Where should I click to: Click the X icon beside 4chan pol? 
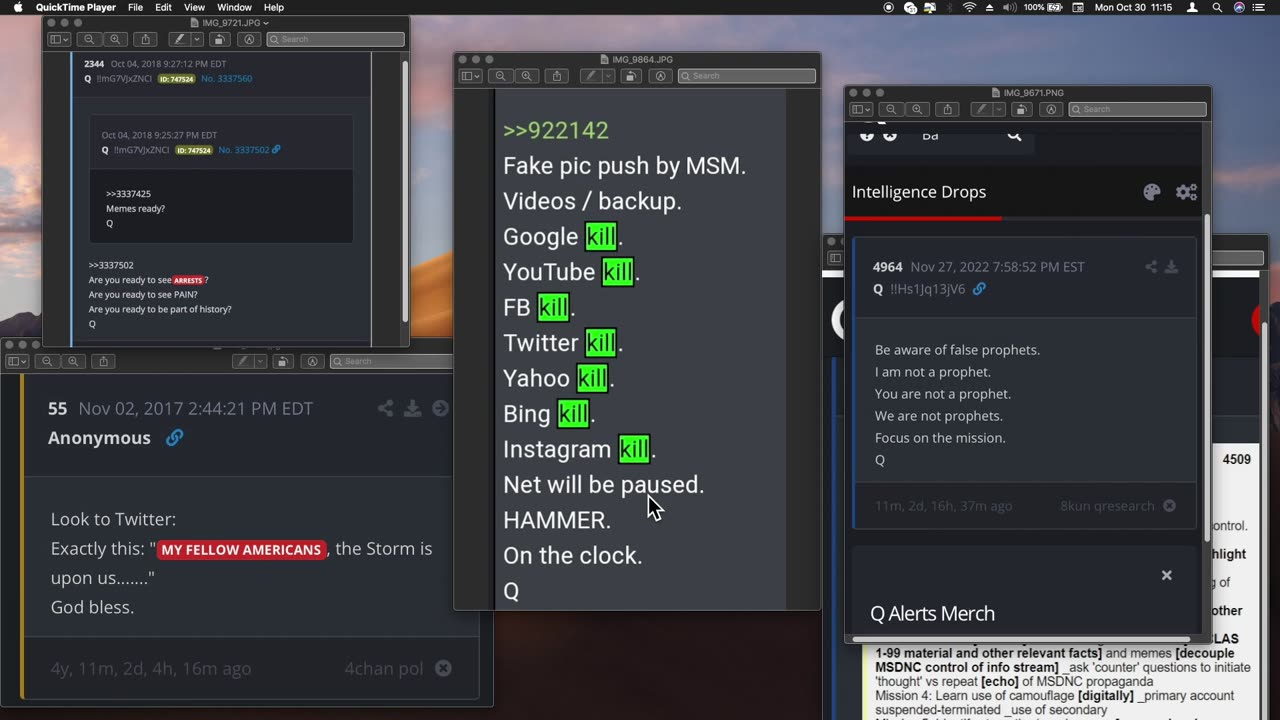point(443,668)
